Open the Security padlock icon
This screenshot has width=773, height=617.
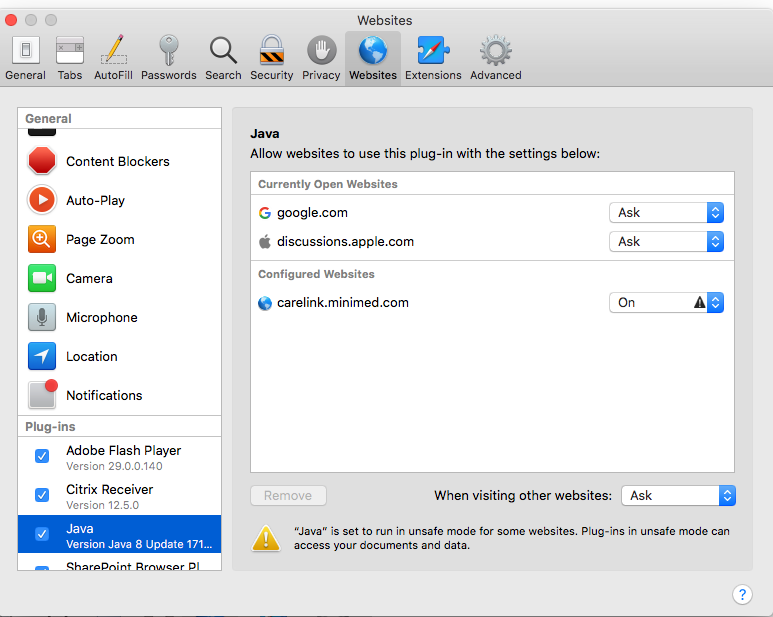click(272, 50)
